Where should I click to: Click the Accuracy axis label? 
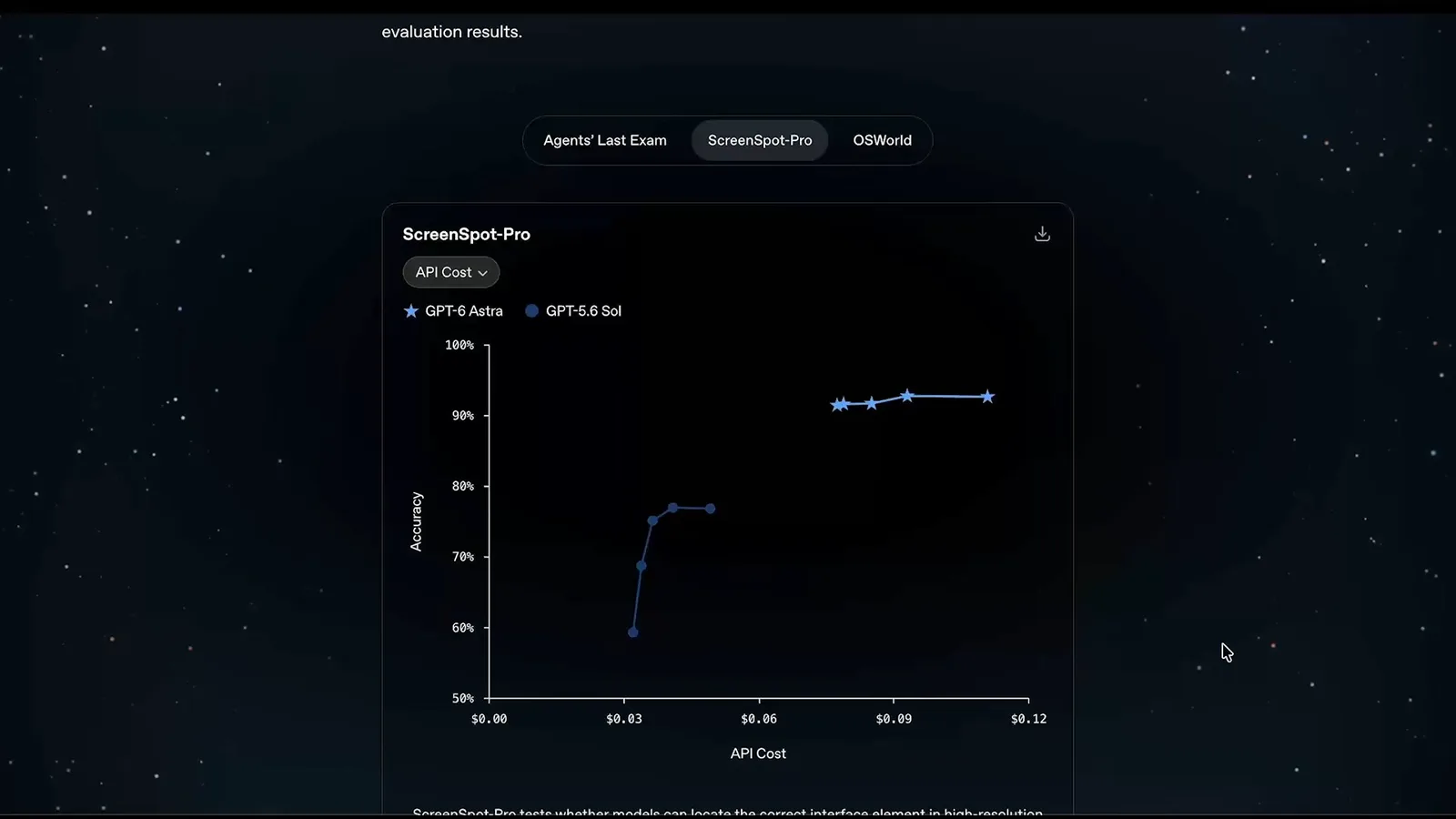tap(416, 521)
